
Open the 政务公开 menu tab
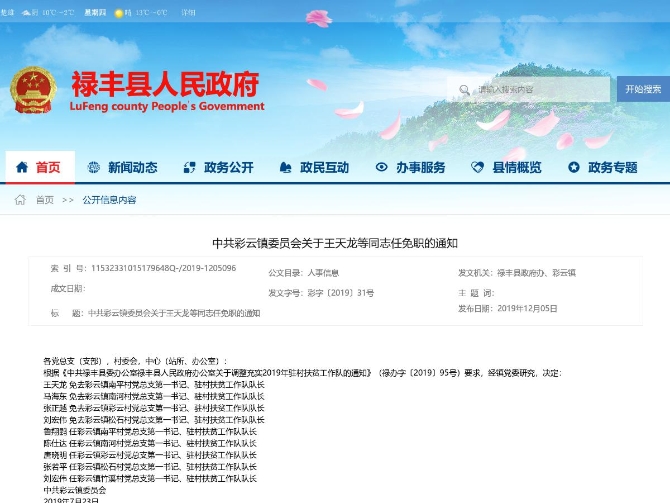pos(228,167)
